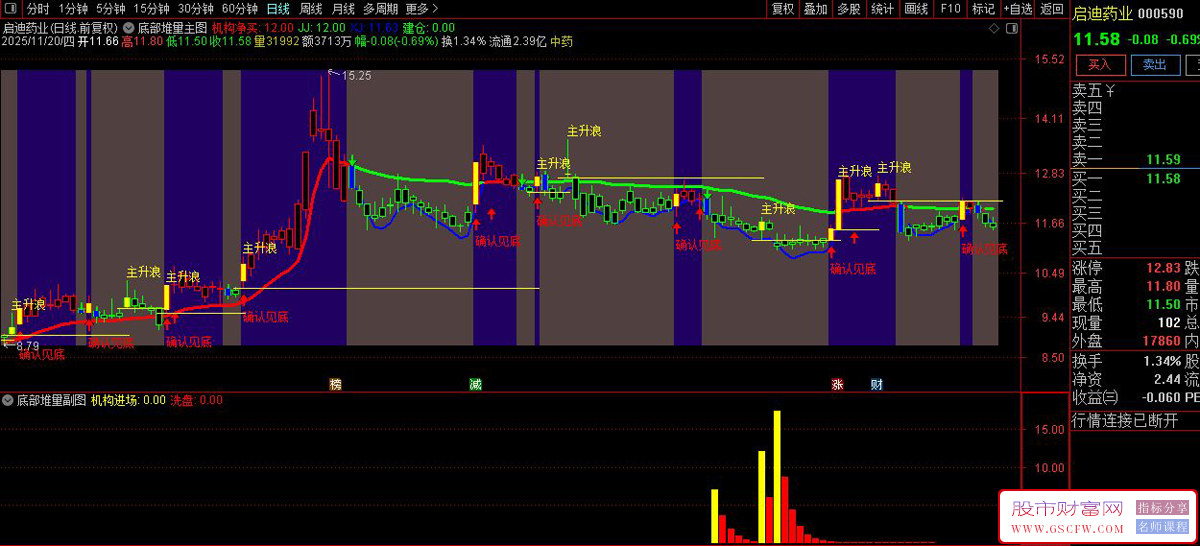Click the 最高 value 11.80
This screenshot has height=546, width=1200.
(x=1163, y=286)
